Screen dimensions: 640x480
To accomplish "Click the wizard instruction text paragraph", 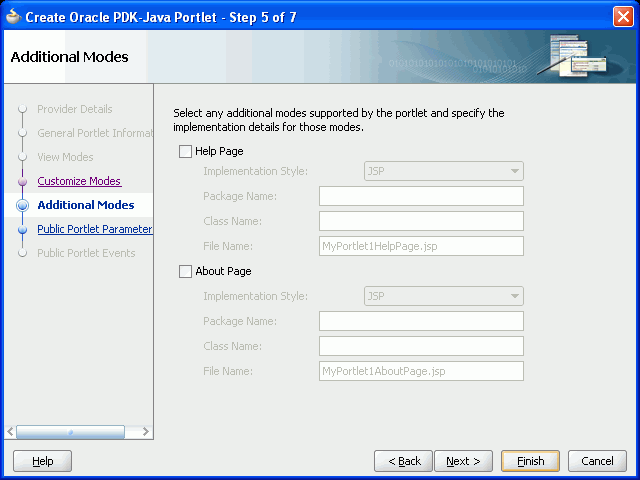I will pyautogui.click(x=339, y=120).
